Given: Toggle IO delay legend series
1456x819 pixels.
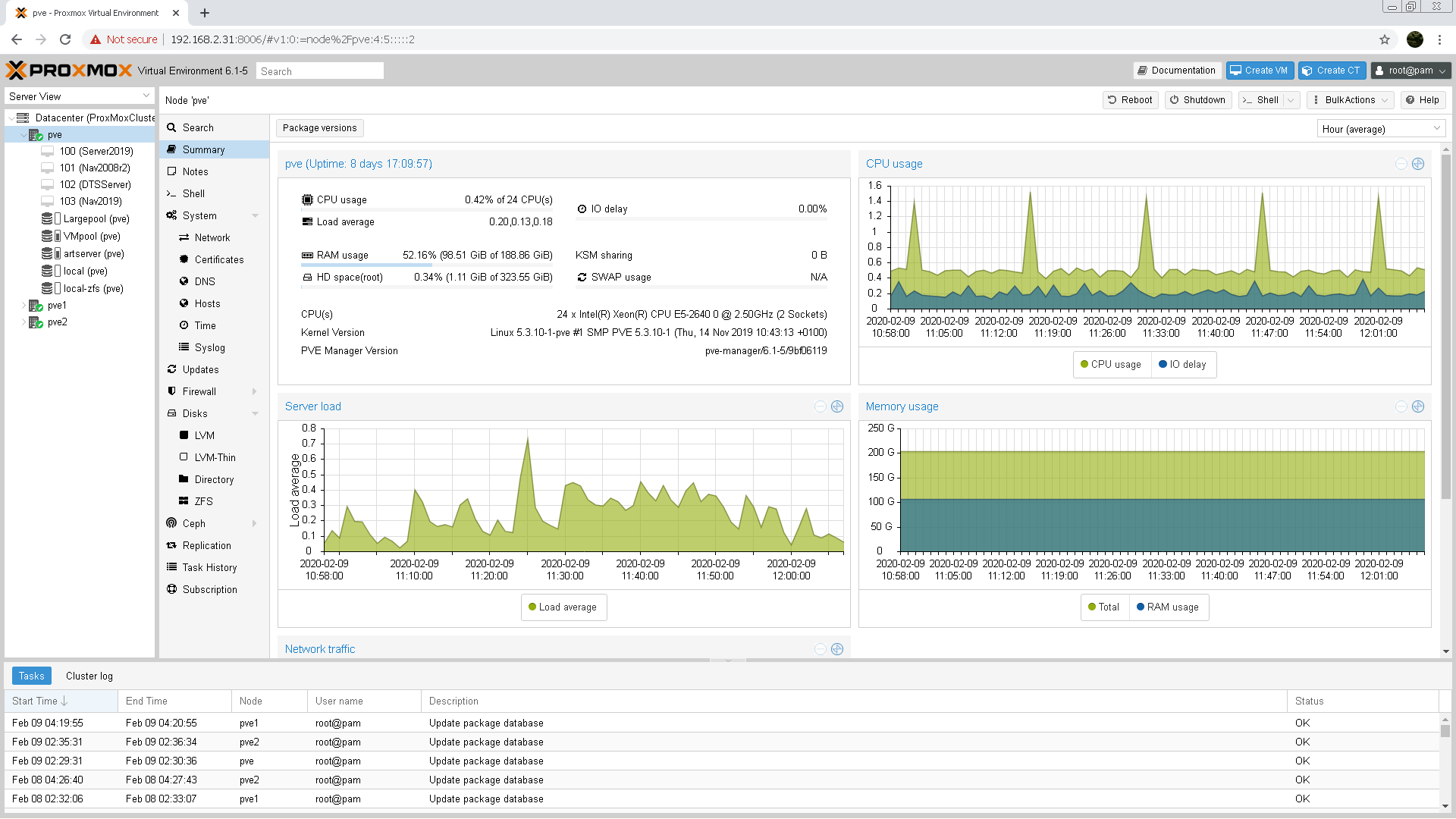Looking at the screenshot, I should click(1182, 364).
